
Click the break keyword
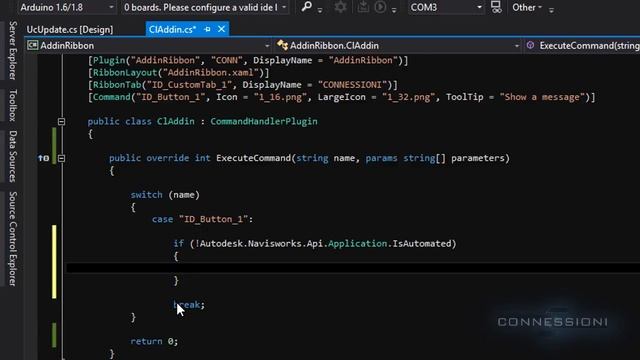pyautogui.click(x=187, y=304)
